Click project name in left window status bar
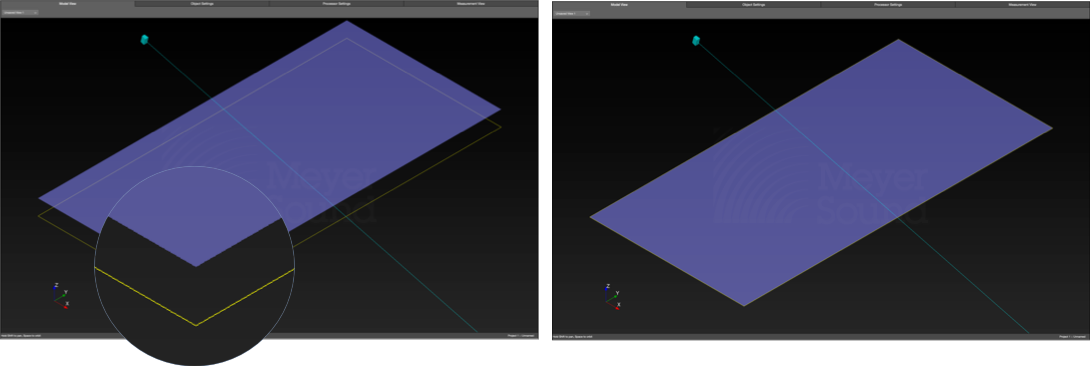The height and width of the screenshot is (366, 1090). pyautogui.click(x=521, y=336)
